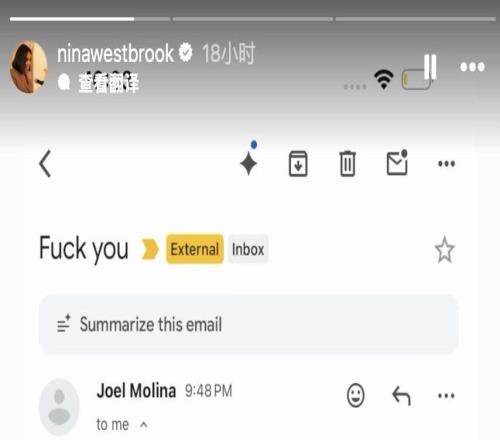Pause the Instagram story playback
The height and width of the screenshot is (440, 500).
pyautogui.click(x=430, y=67)
